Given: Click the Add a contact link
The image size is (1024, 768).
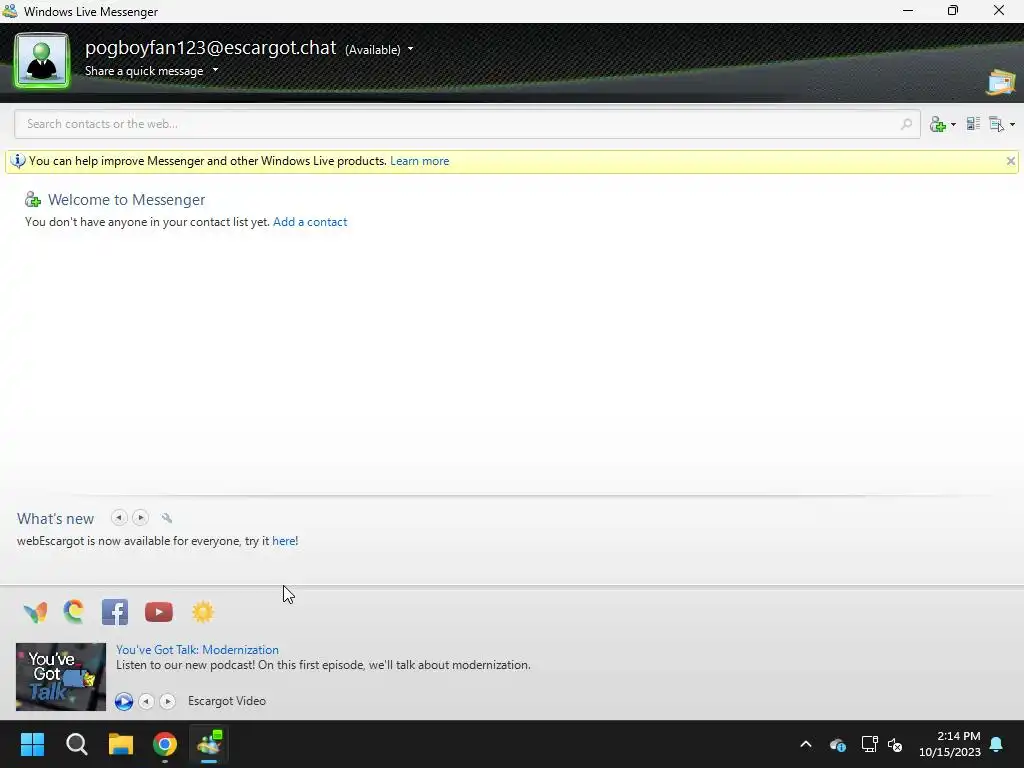Looking at the screenshot, I should coord(310,222).
